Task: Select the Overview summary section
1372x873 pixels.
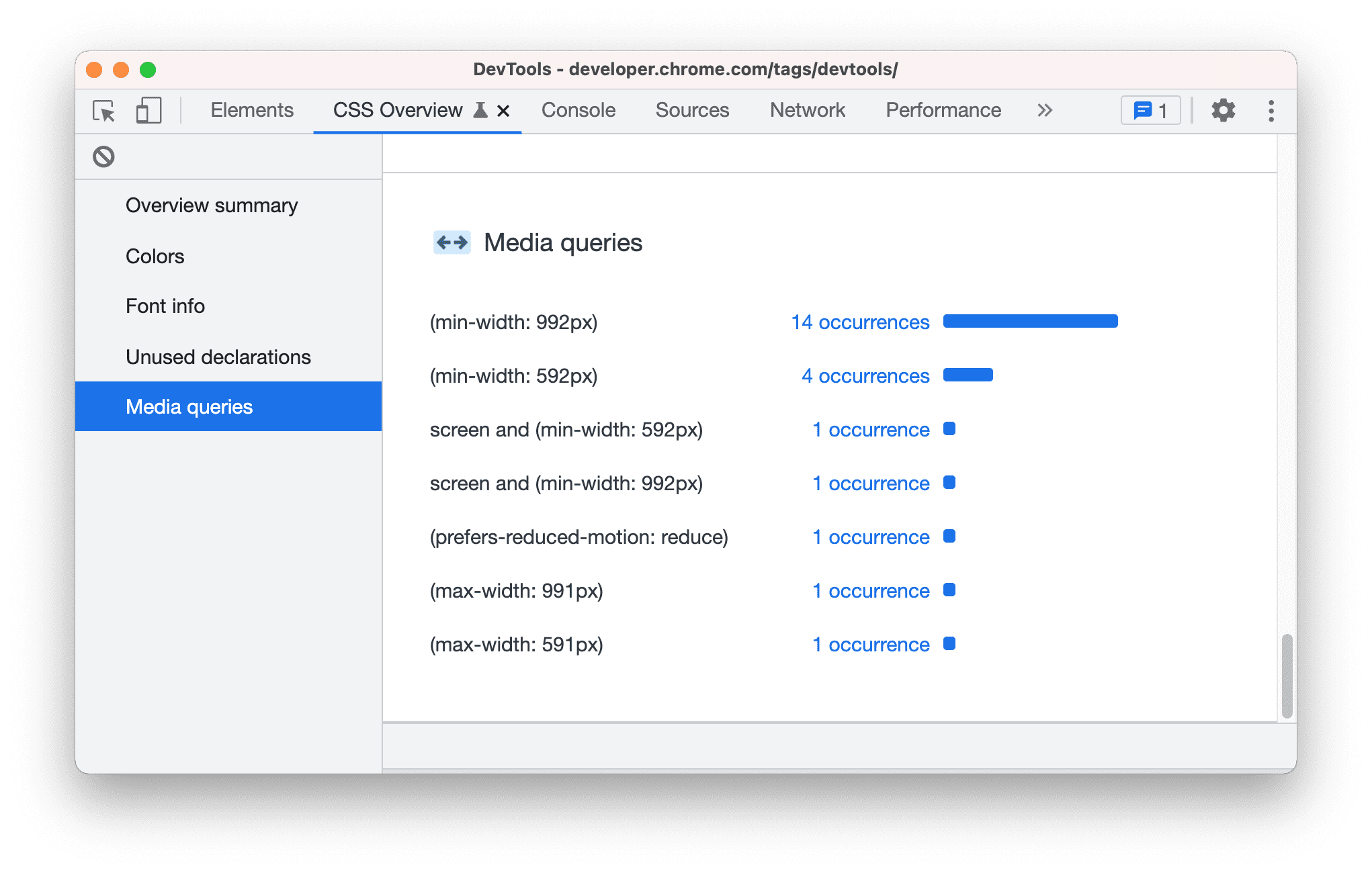Action: pos(213,205)
